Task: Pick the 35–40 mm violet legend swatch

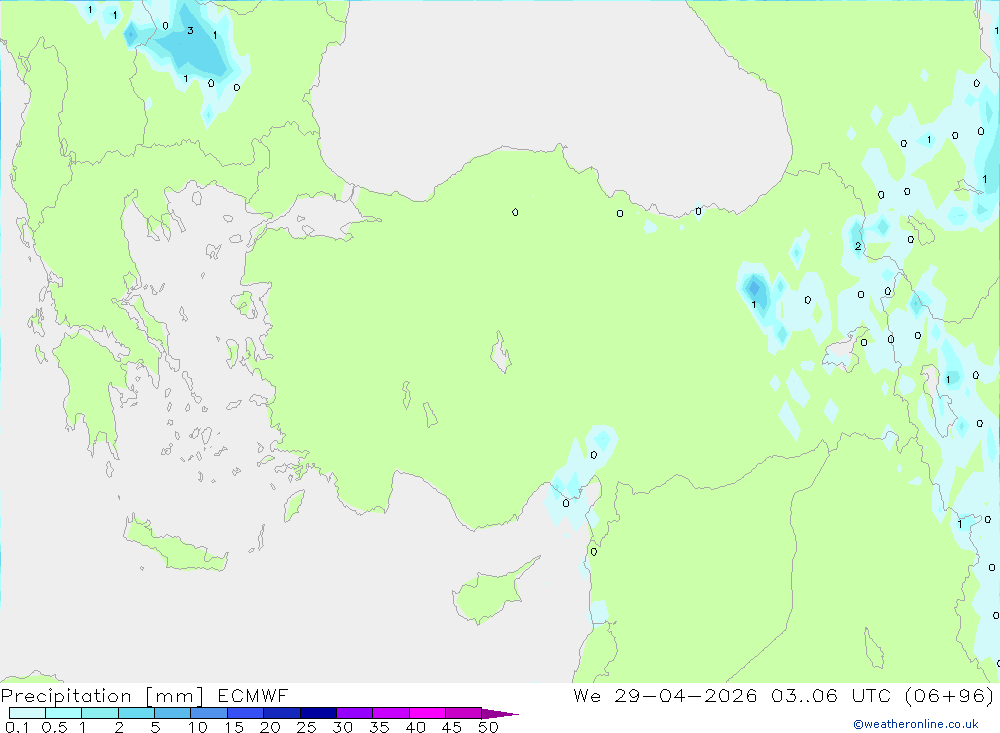Action: click(x=391, y=713)
